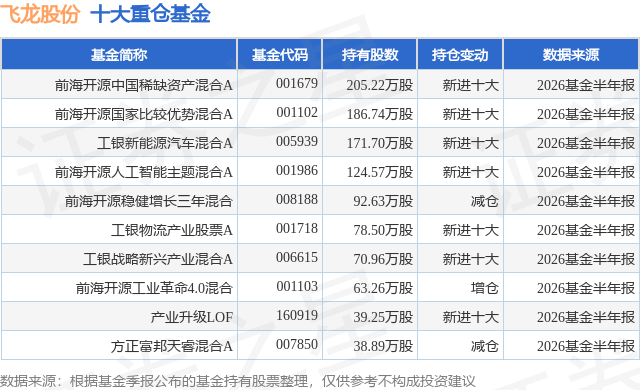Select the 持有股数 column header

click(x=370, y=55)
